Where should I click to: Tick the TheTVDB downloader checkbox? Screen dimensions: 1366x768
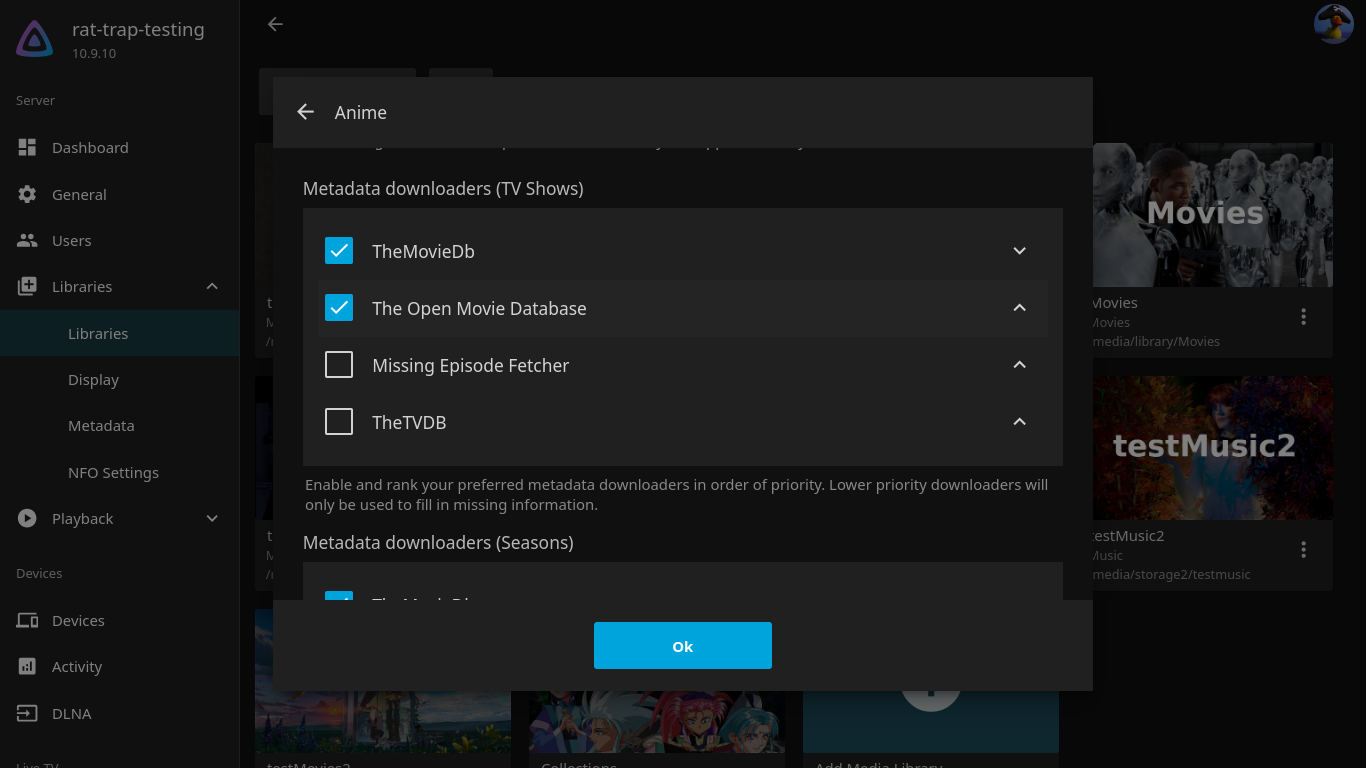coord(339,422)
